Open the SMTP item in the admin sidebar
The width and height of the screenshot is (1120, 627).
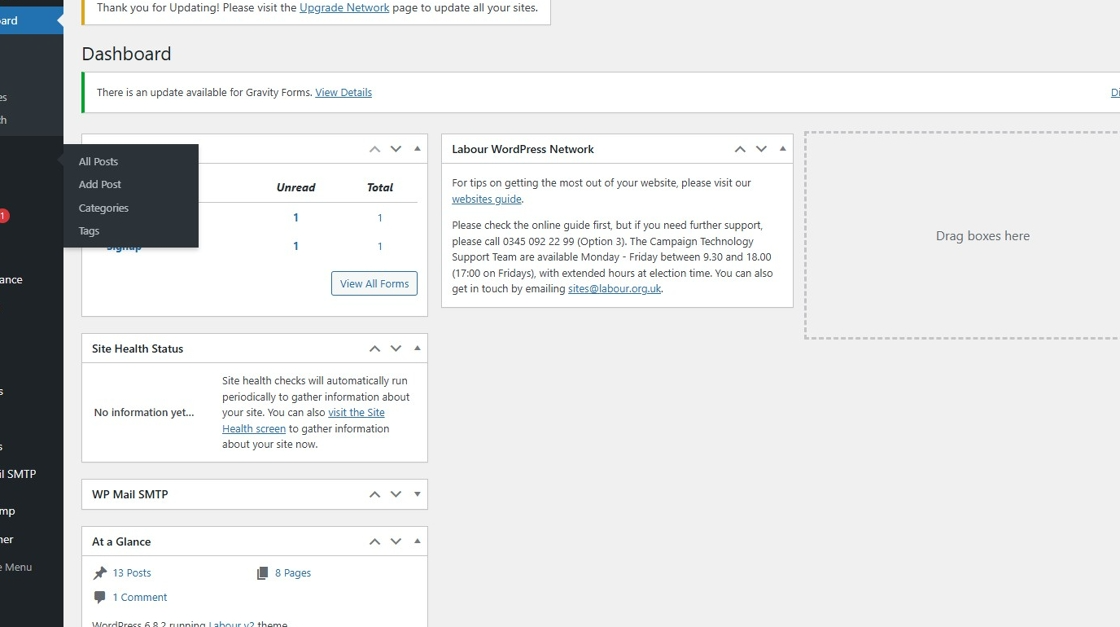[31, 474]
